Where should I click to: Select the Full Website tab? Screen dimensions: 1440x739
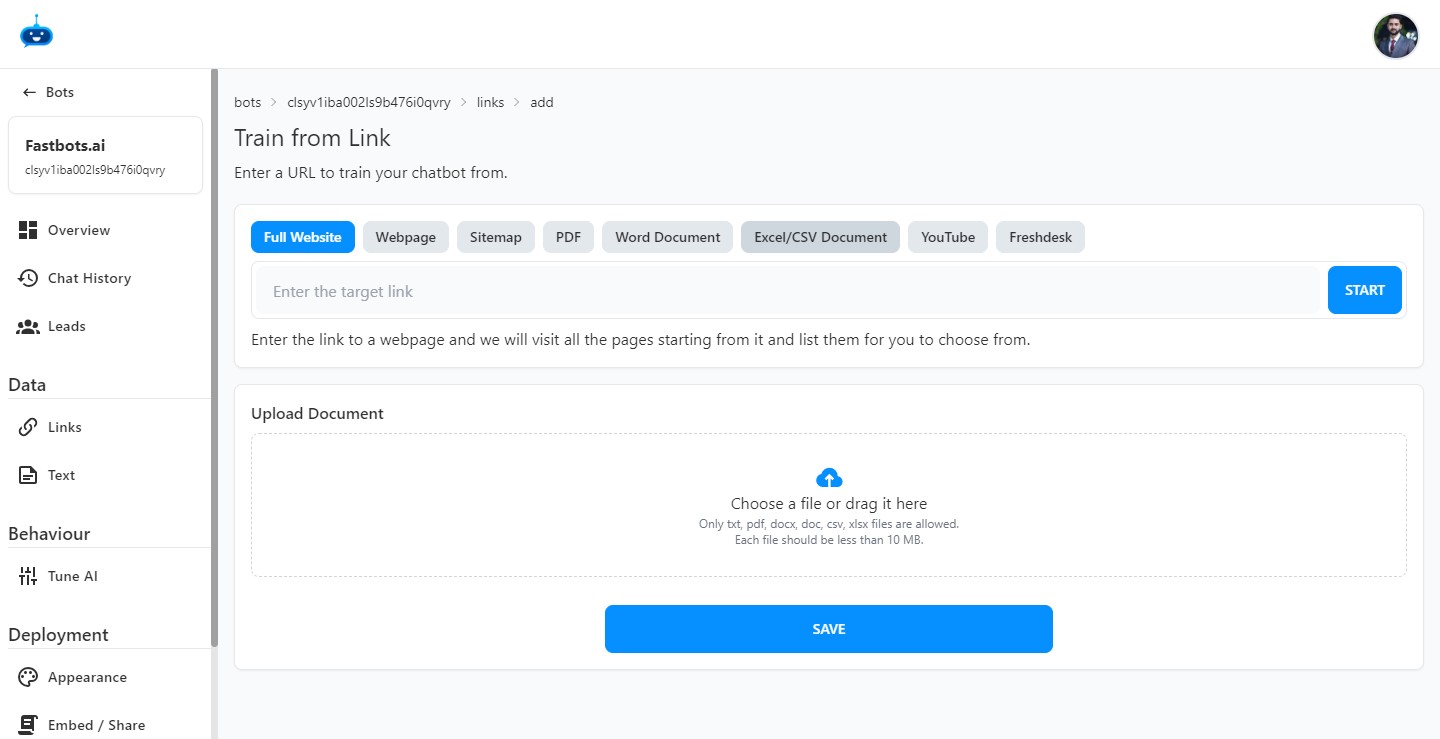303,237
